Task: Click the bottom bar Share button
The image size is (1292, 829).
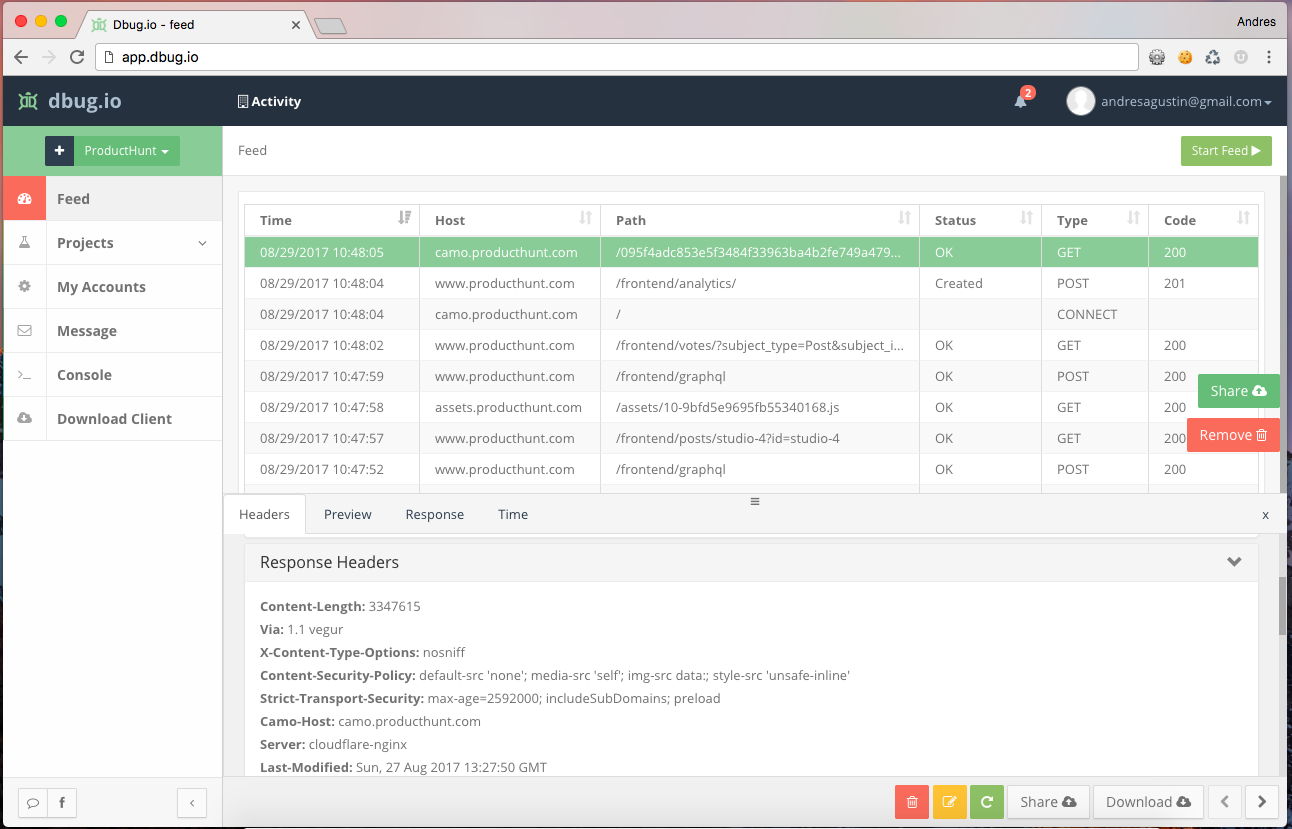Action: click(1048, 802)
